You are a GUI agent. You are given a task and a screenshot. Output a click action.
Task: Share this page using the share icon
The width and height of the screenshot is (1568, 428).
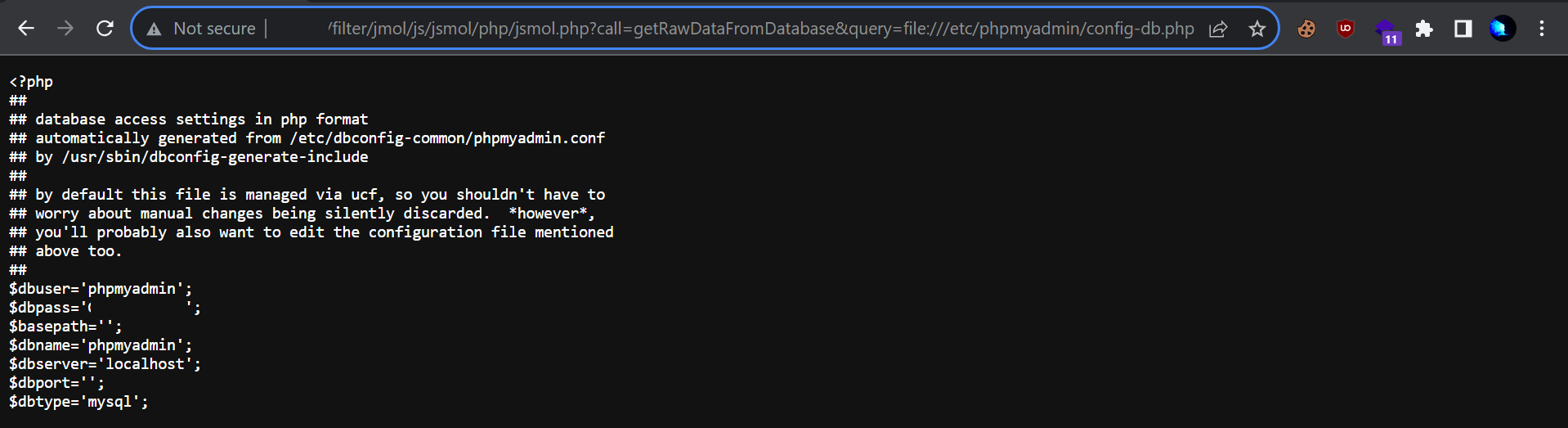(x=1218, y=29)
